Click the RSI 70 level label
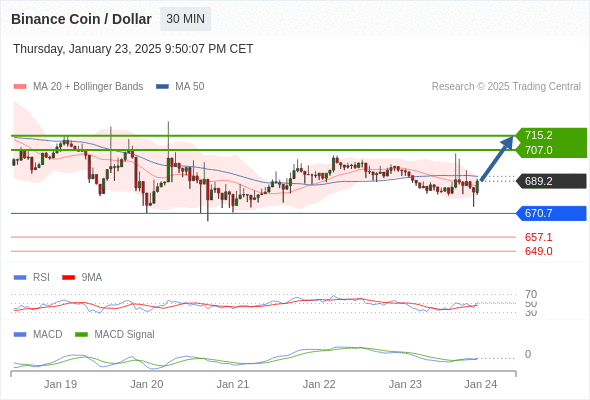The width and height of the screenshot is (590, 400). 531,294
